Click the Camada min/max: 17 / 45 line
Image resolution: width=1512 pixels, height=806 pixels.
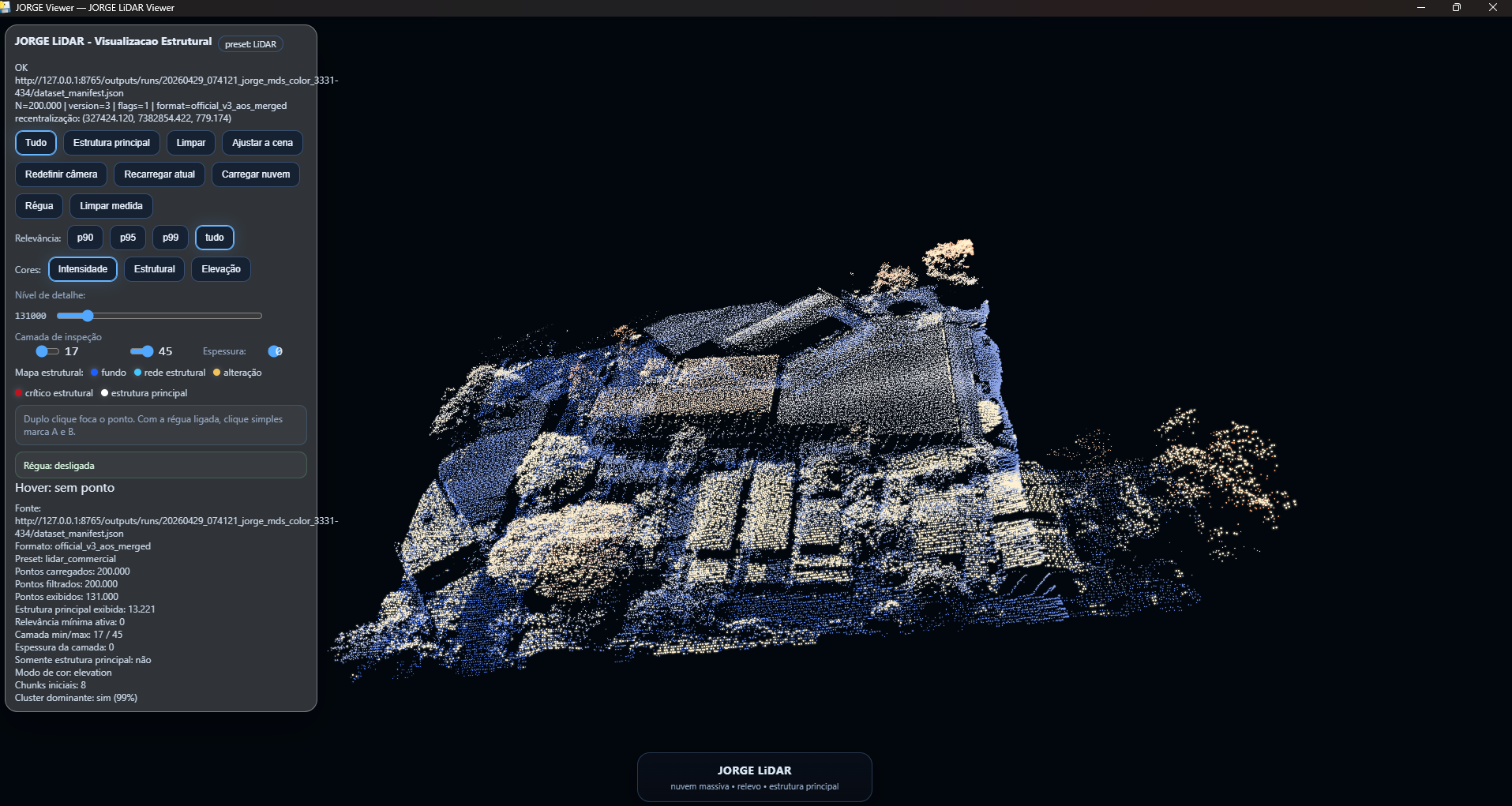(69, 635)
